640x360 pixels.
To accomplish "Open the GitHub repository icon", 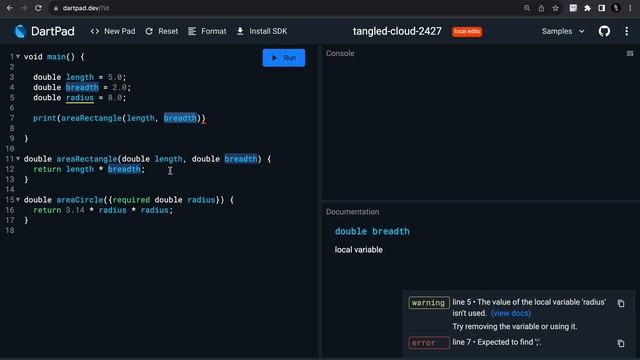I will [604, 31].
